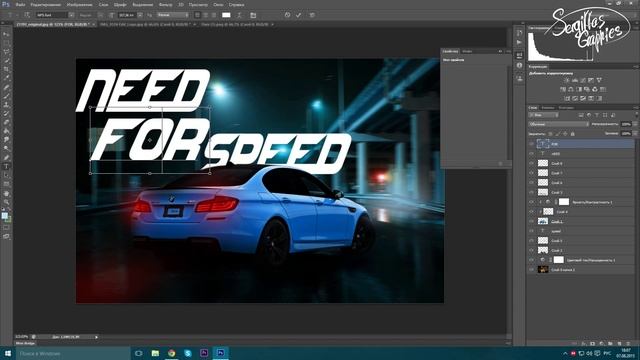Open the Windows Start menu
Viewport: 640px width, 360px height.
[x=8, y=353]
